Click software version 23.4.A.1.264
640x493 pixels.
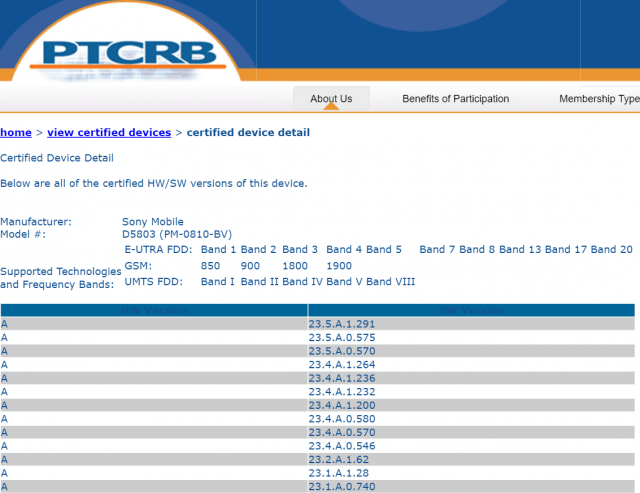pyautogui.click(x=342, y=365)
